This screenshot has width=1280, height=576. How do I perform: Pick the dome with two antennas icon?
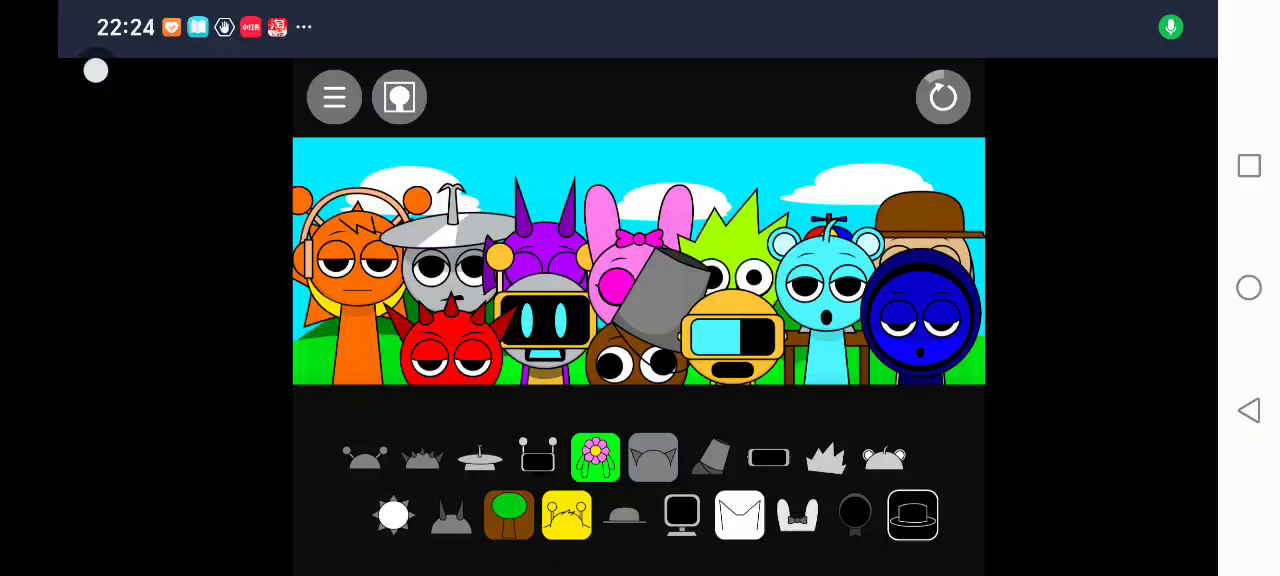364,458
